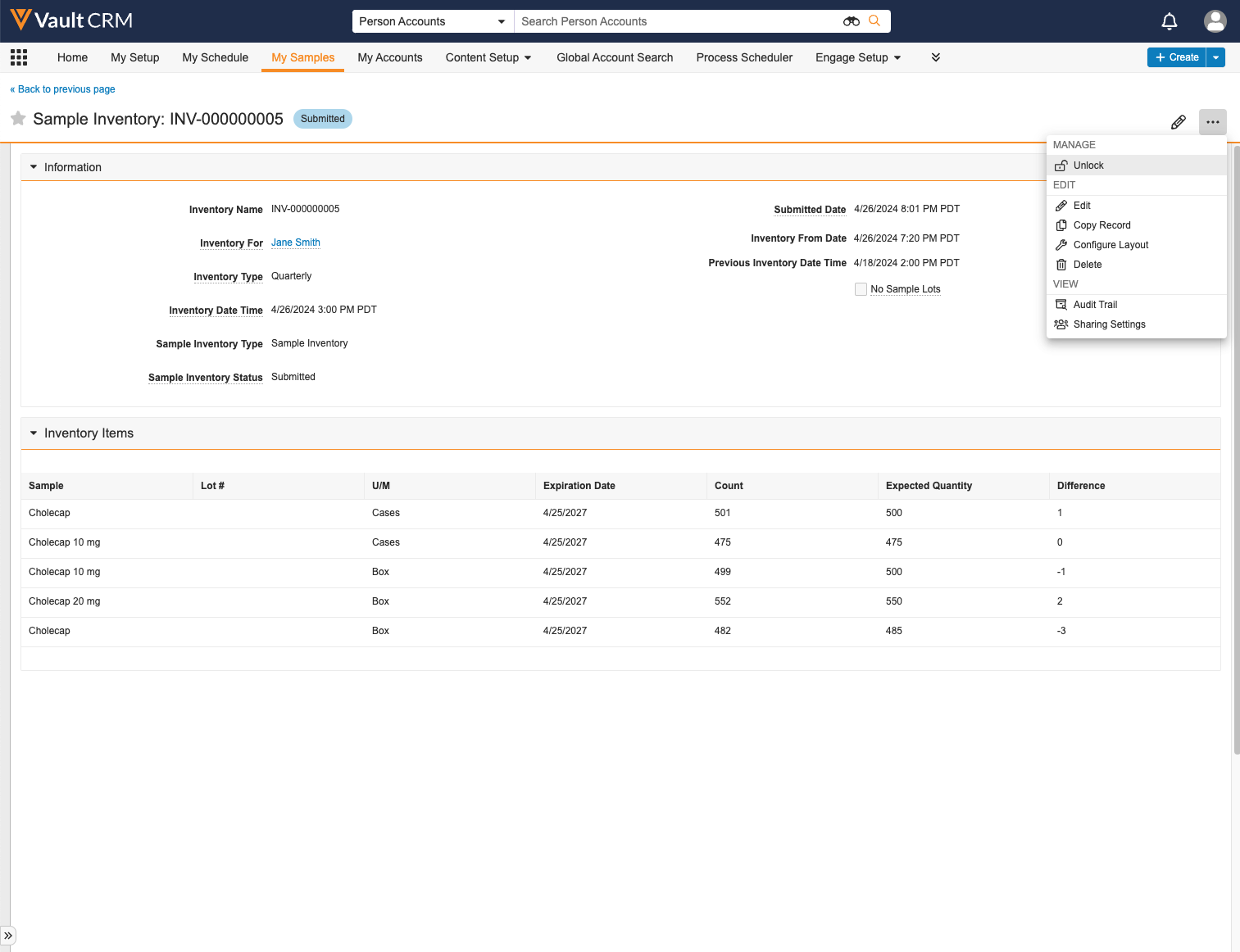Viewport: 1240px width, 952px height.
Task: Open the Person Accounts search dropdown
Action: [432, 21]
